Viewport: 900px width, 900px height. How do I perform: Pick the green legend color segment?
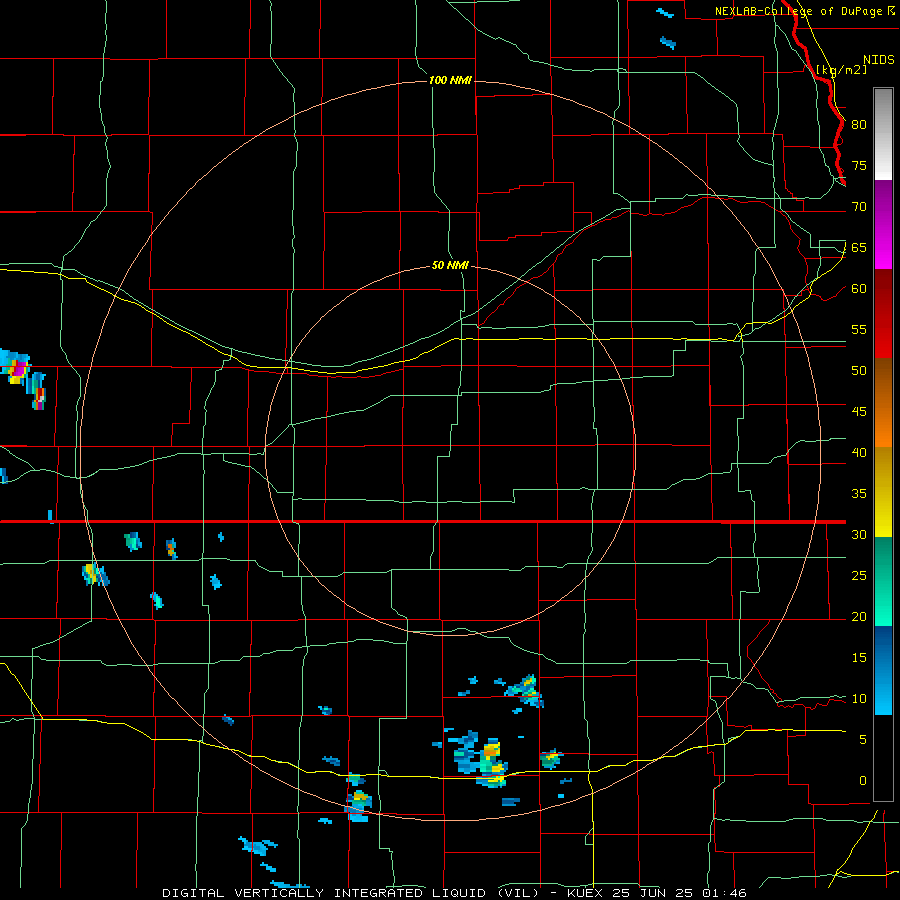tap(883, 581)
